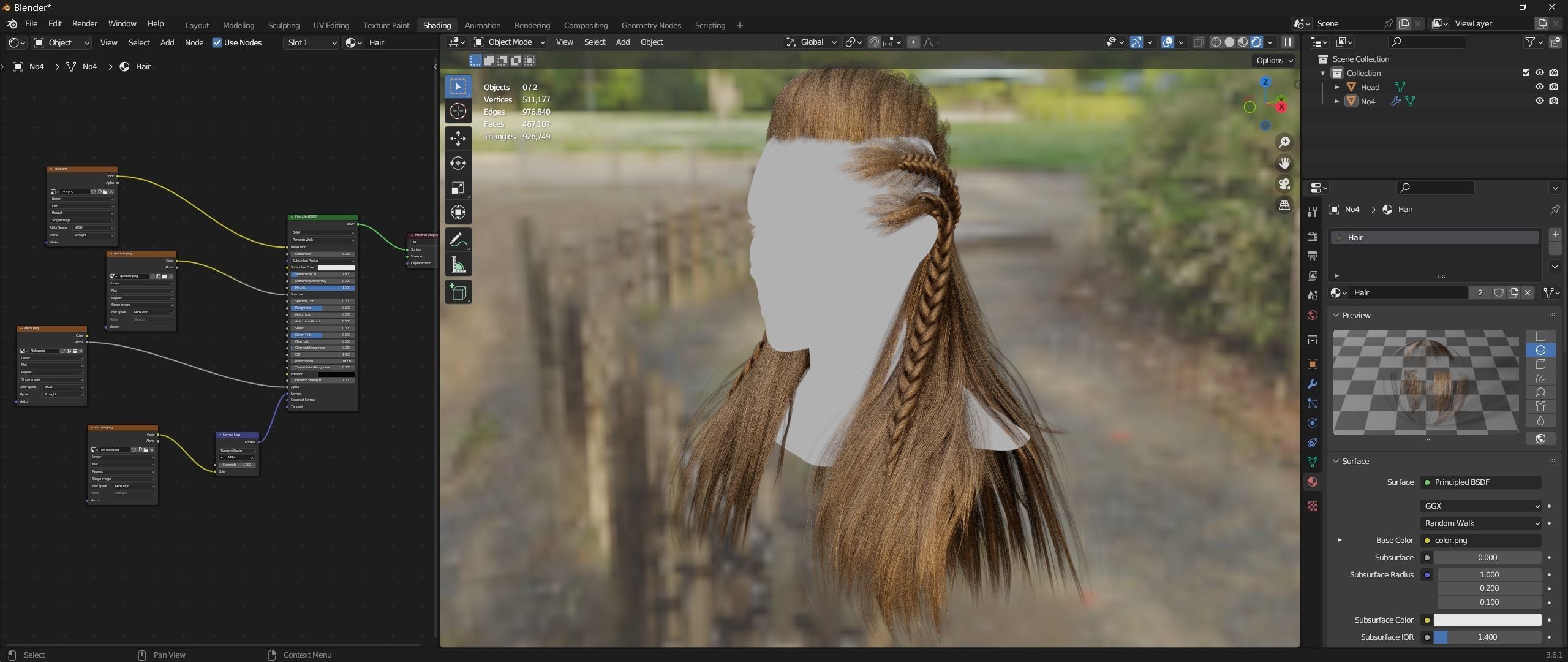Select the Move tool
This screenshot has width=1568, height=662.
pos(458,138)
